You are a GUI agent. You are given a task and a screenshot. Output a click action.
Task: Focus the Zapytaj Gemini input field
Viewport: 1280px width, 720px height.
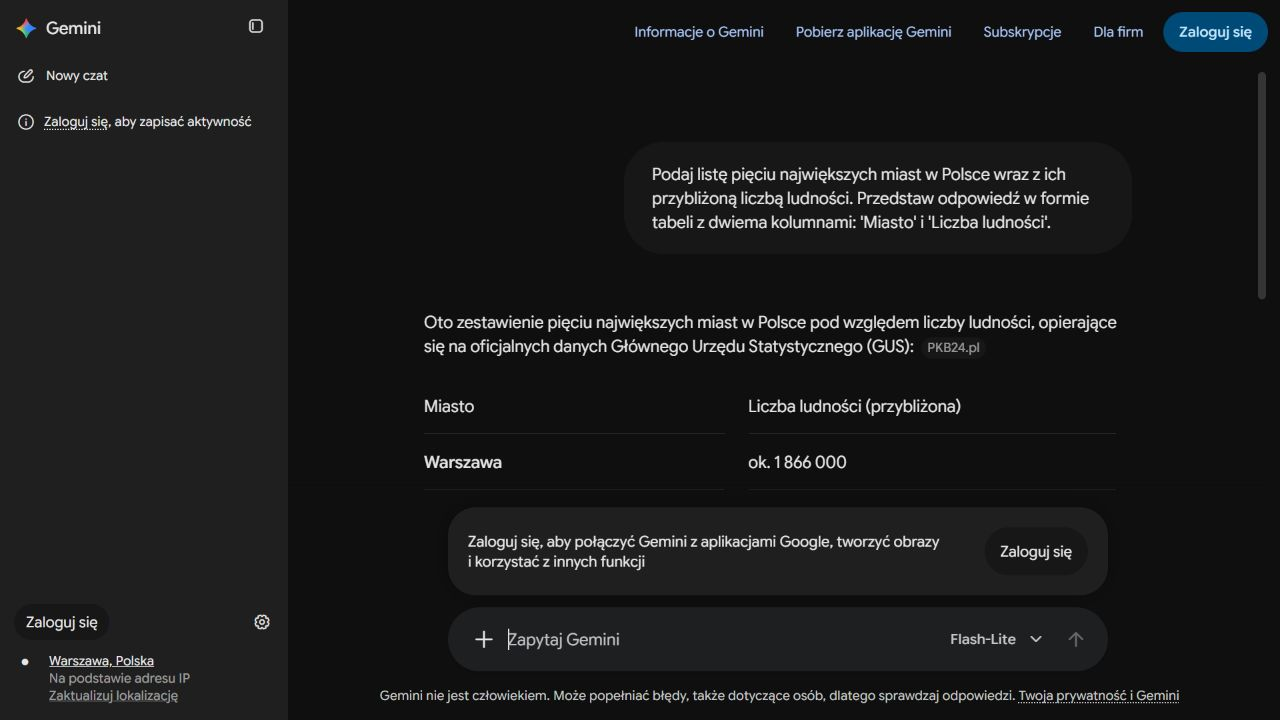(x=722, y=639)
